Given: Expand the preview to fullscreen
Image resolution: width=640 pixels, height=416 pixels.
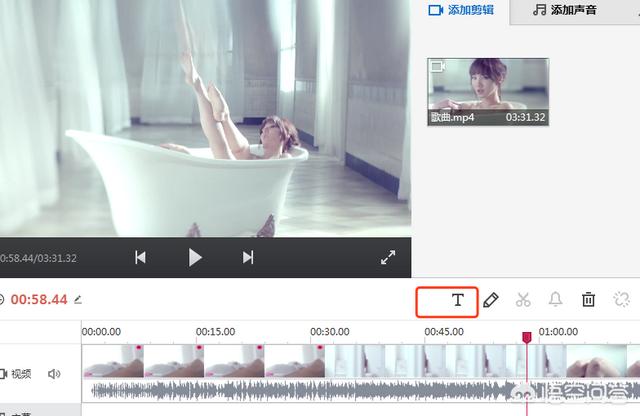Looking at the screenshot, I should click(x=388, y=257).
